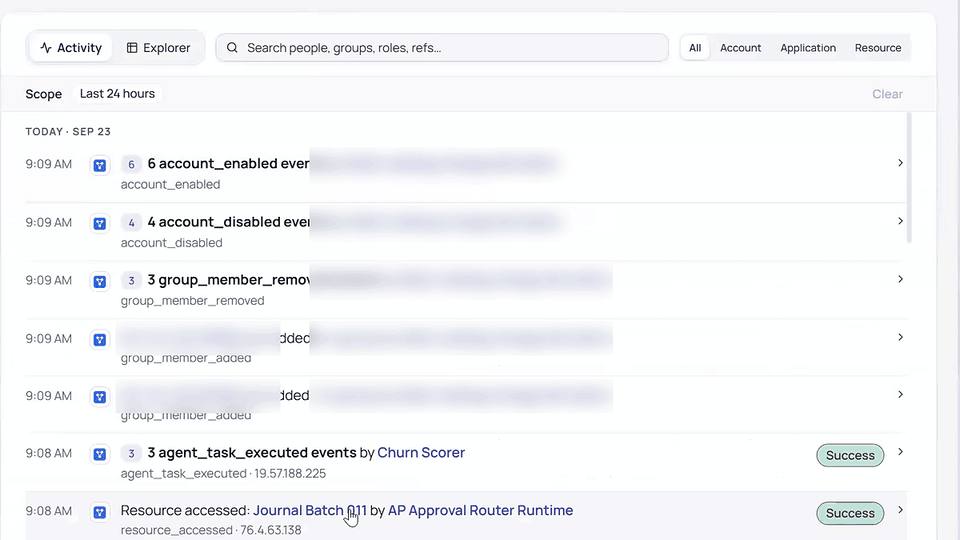Viewport: 960px width, 540px height.
Task: Expand the Resource accessed row chevron
Action: click(x=900, y=510)
